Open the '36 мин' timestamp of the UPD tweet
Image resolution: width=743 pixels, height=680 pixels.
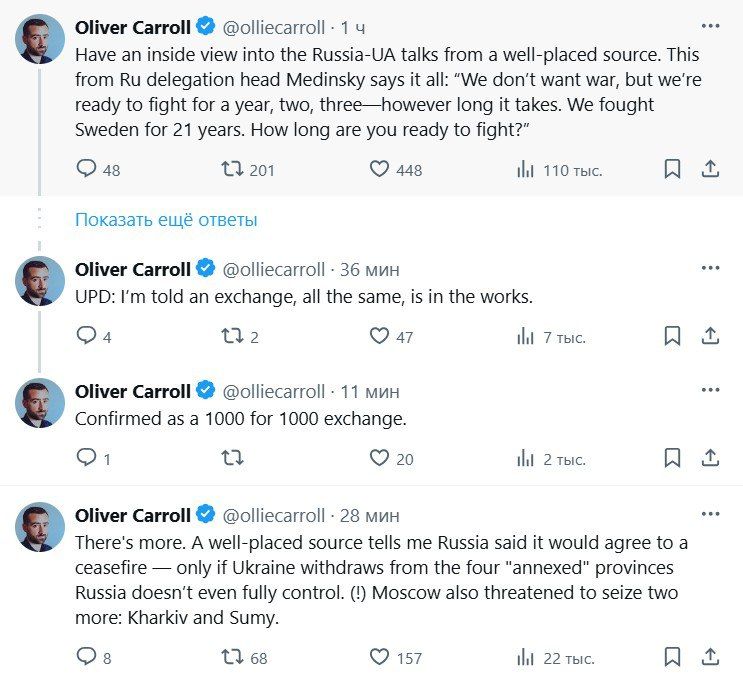370,269
